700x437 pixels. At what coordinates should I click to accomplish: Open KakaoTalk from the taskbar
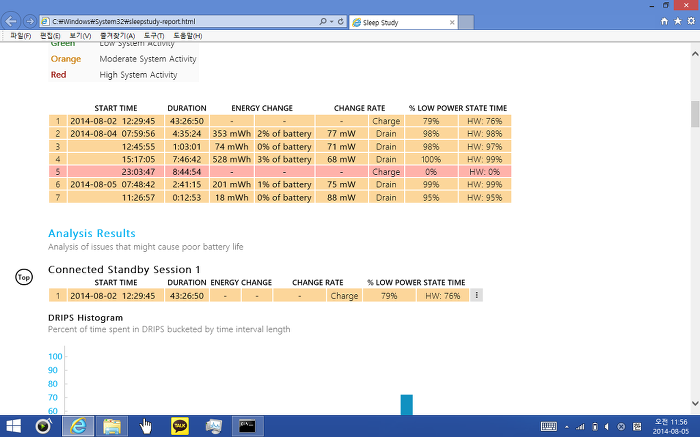[180, 425]
